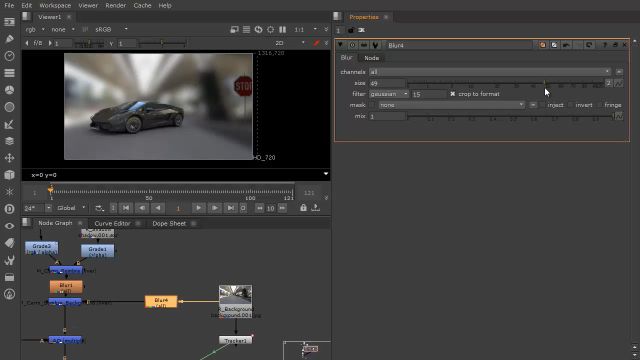Click the undo arrow in Blur4 panel header
This screenshot has width=640, height=360.
566,45
